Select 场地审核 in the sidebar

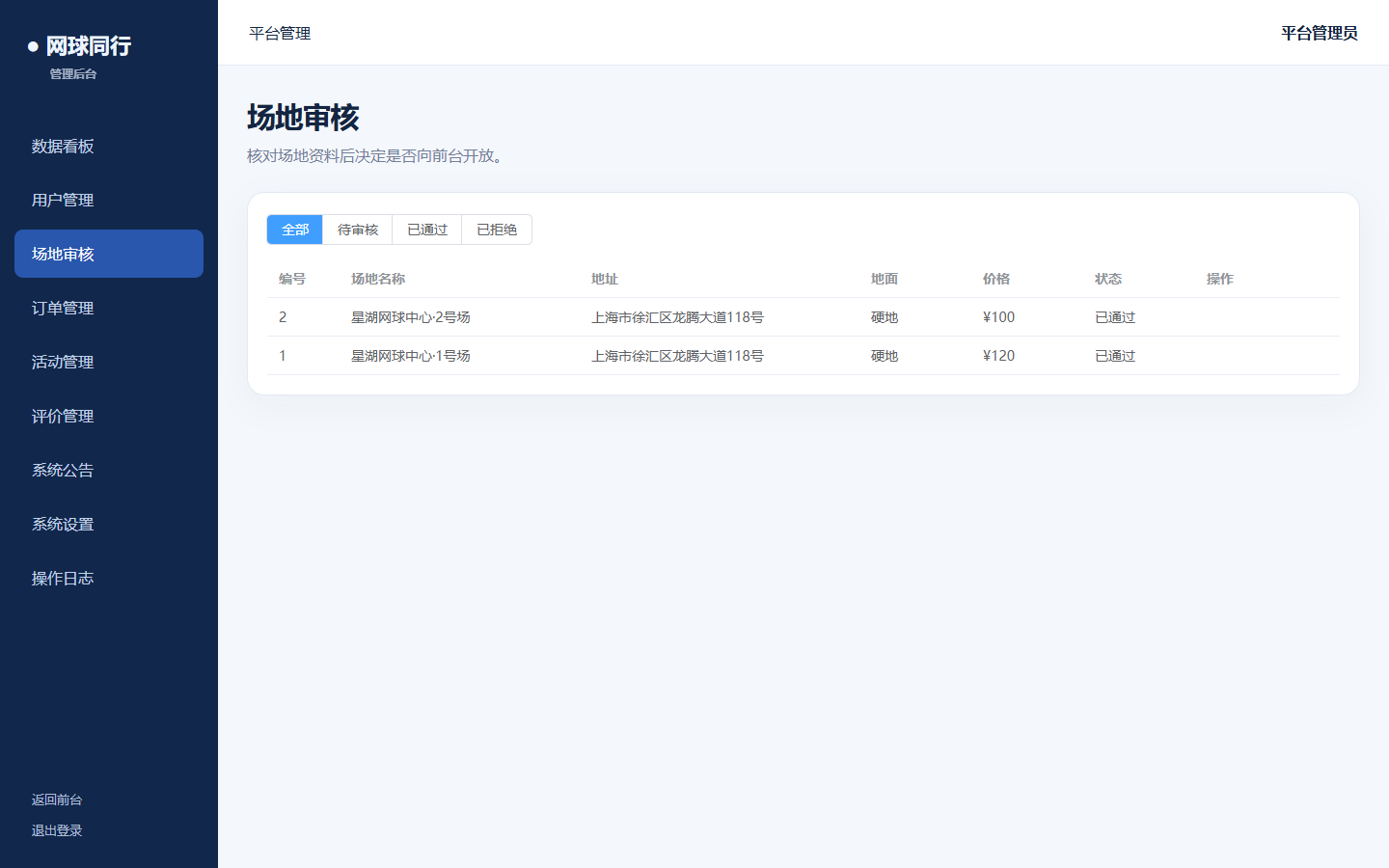pyautogui.click(x=109, y=254)
